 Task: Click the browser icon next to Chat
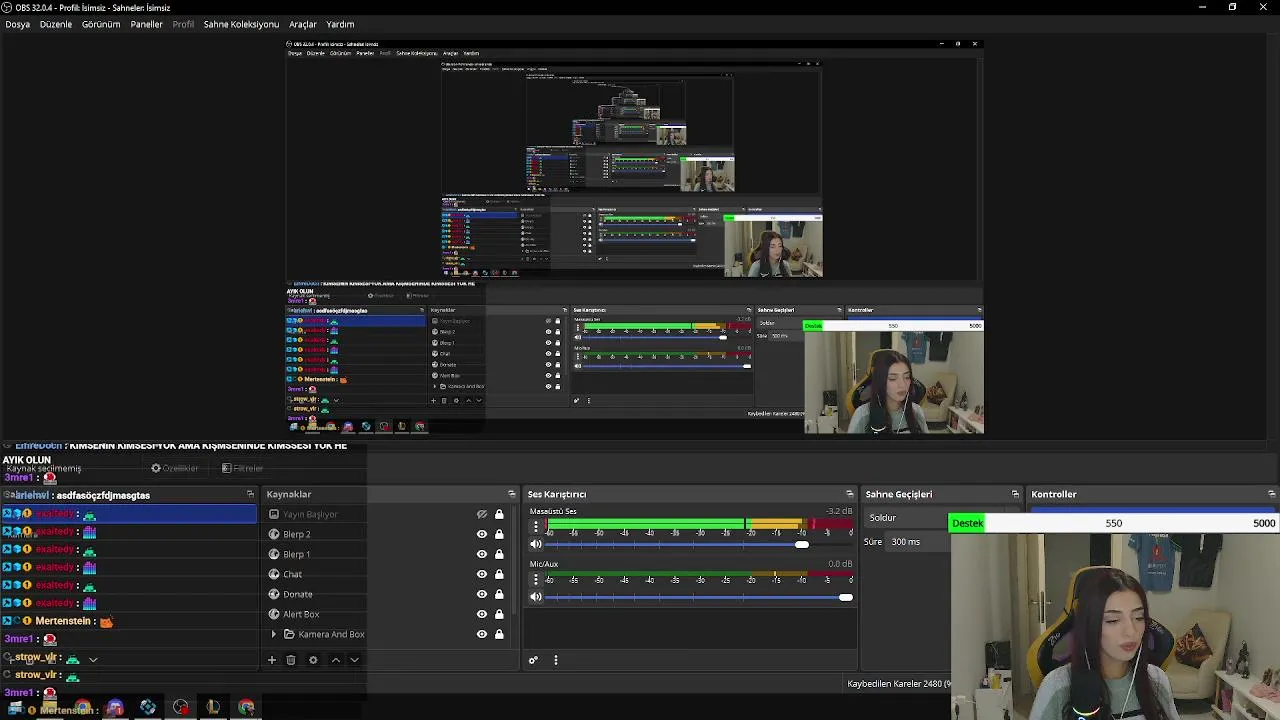(x=274, y=574)
